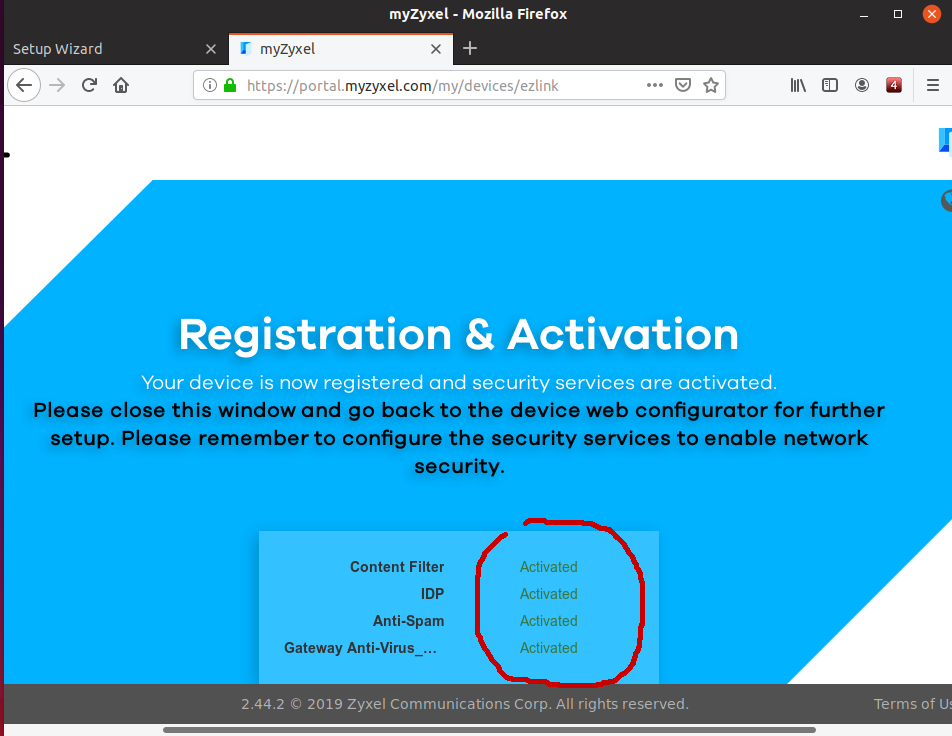The height and width of the screenshot is (736, 952).
Task: Click the green padlock security icon
Action: coord(230,85)
